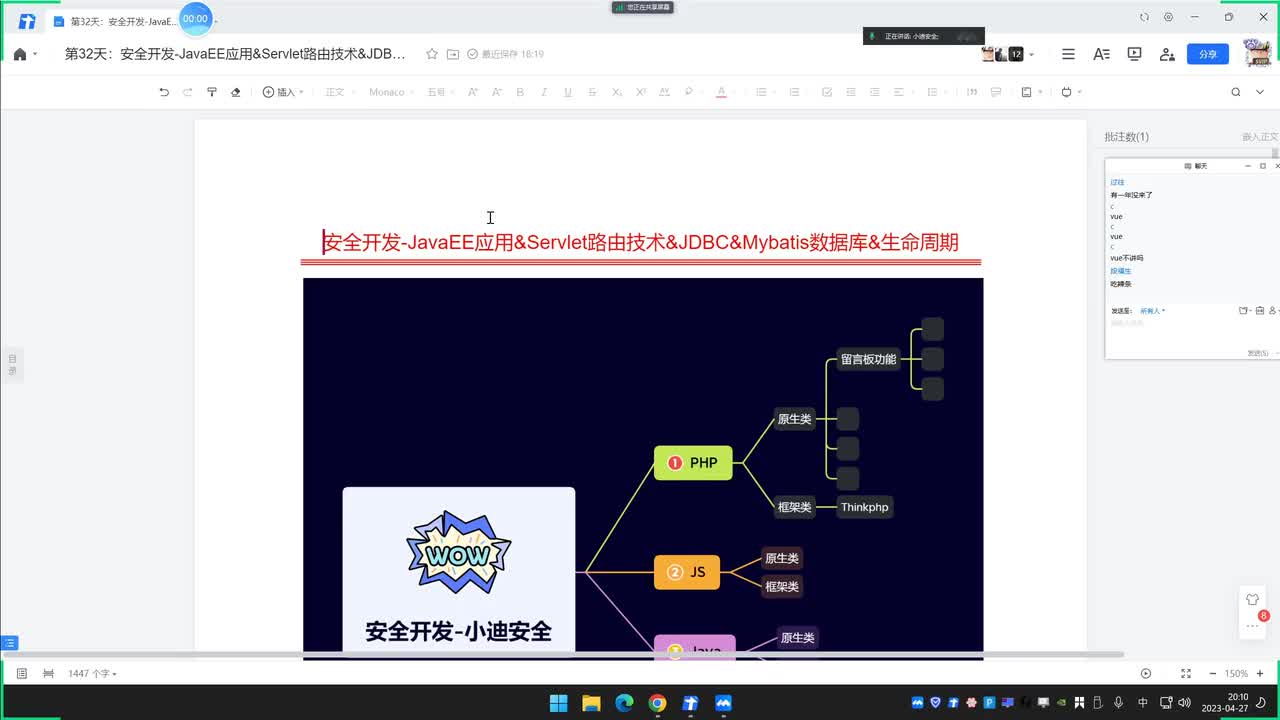The image size is (1280, 720).
Task: Click the search icon in toolbar
Action: click(1236, 92)
